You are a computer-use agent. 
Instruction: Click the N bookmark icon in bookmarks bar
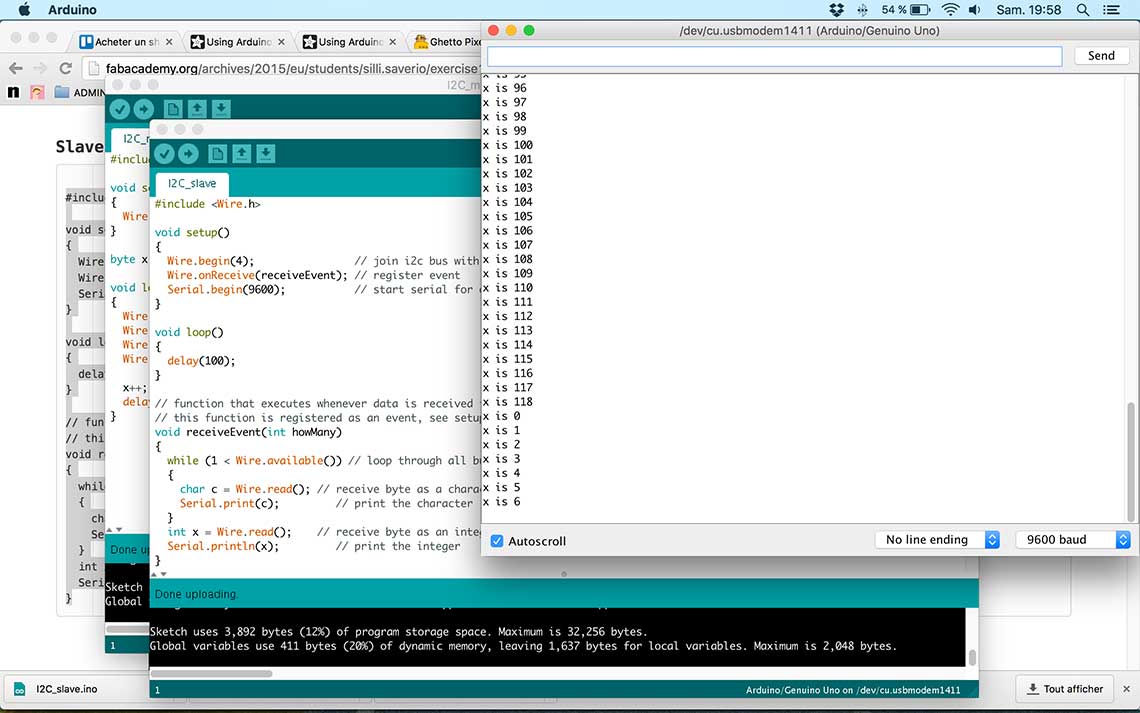point(13,92)
